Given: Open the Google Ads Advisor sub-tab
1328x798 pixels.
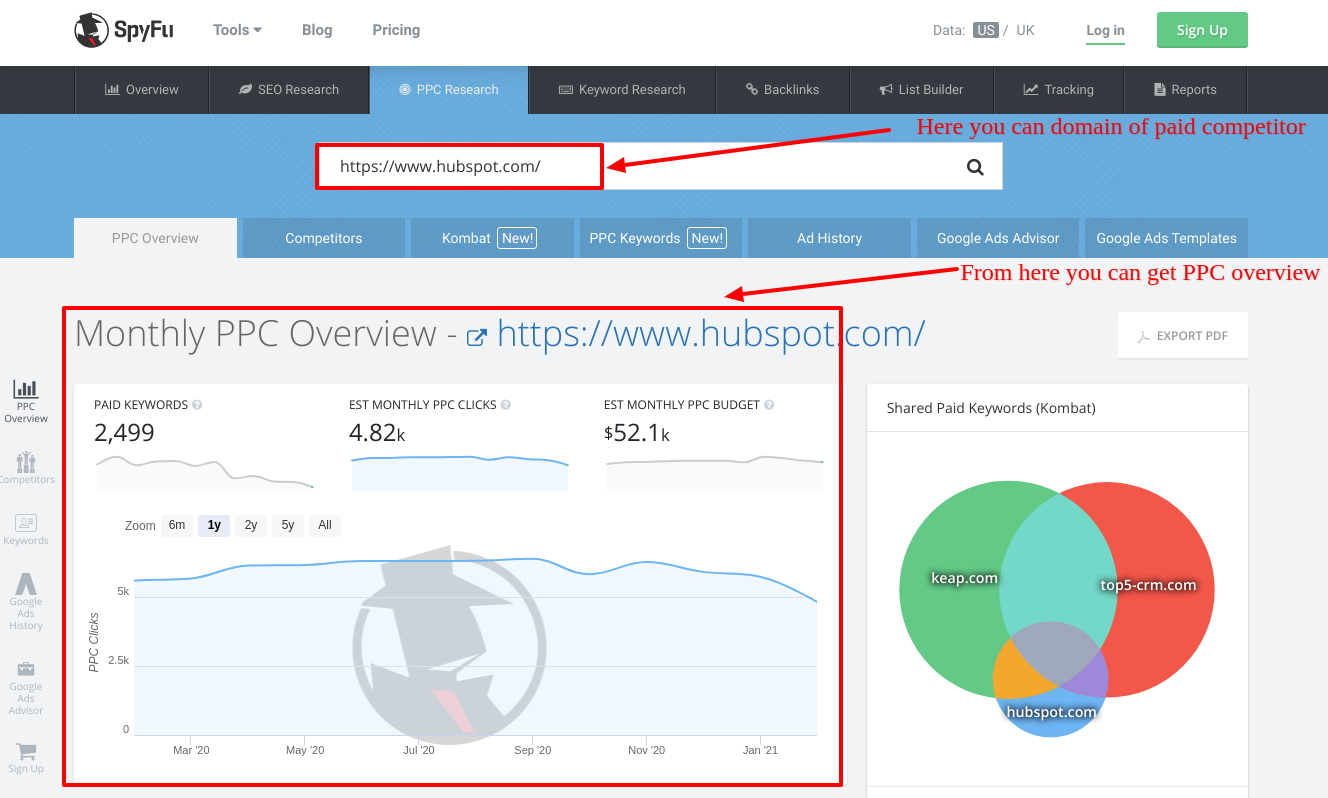Looking at the screenshot, I should [x=998, y=238].
